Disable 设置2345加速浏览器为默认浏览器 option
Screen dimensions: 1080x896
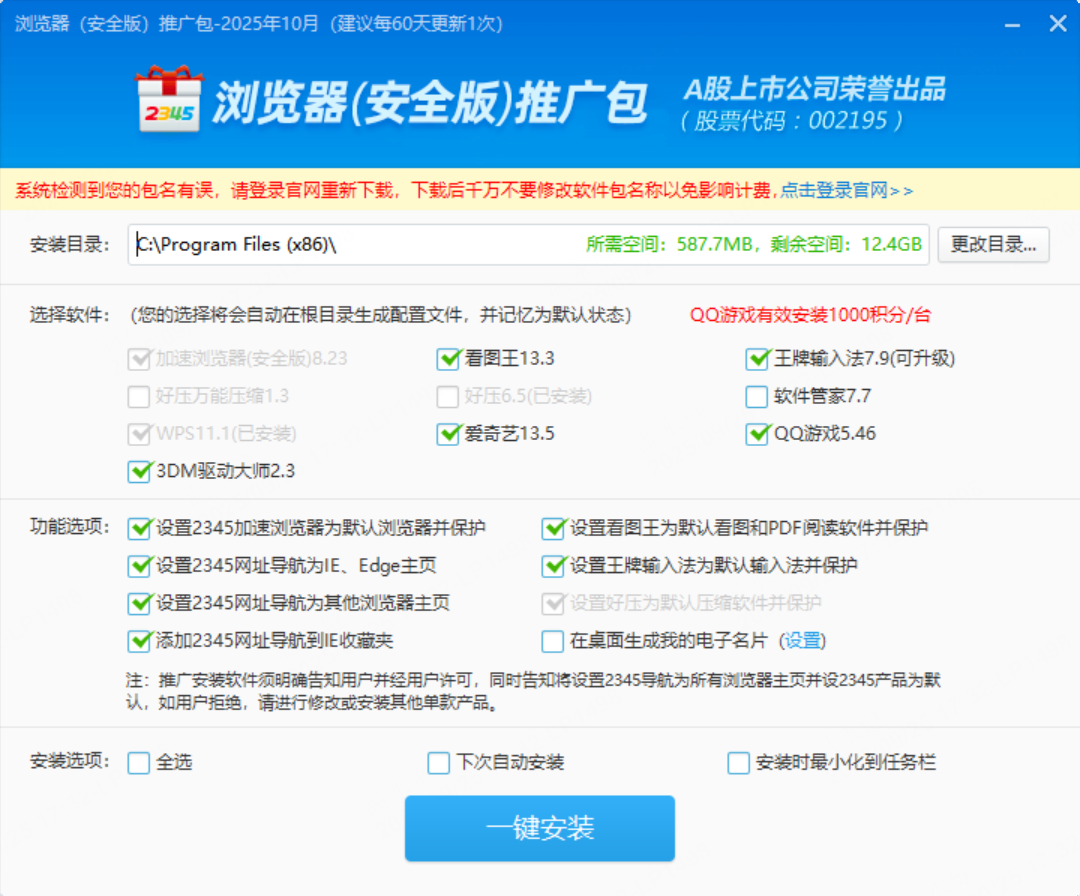click(139, 528)
